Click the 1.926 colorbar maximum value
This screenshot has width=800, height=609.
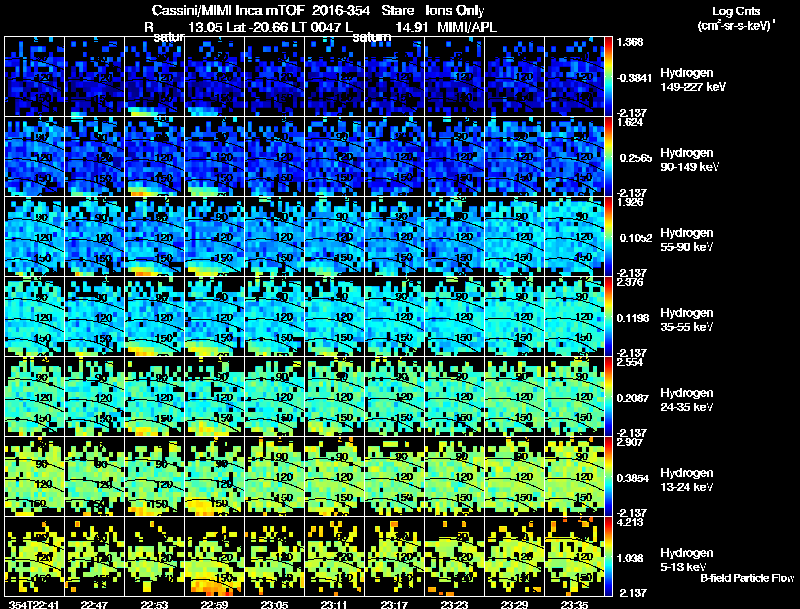click(630, 202)
